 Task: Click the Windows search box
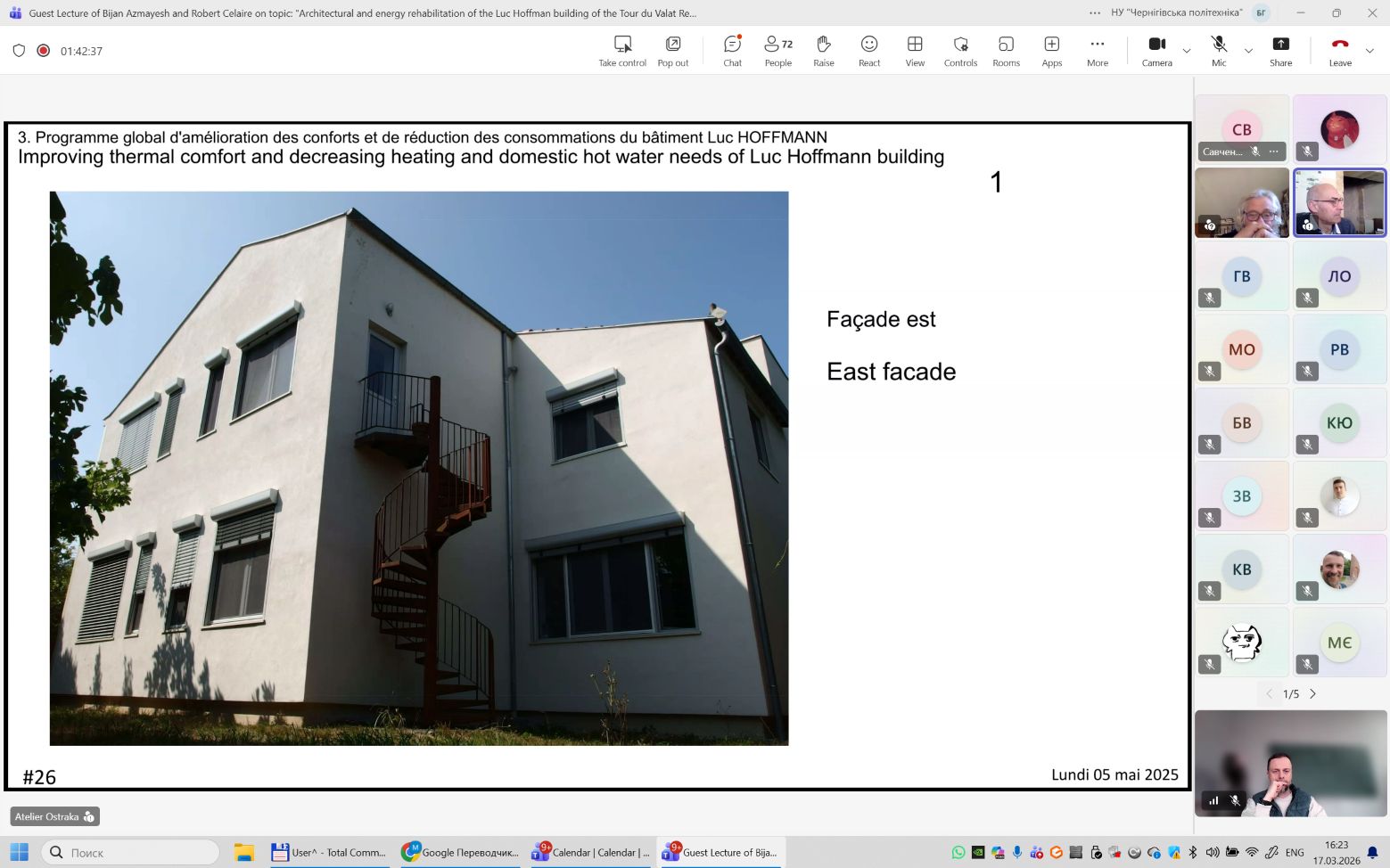(x=130, y=853)
